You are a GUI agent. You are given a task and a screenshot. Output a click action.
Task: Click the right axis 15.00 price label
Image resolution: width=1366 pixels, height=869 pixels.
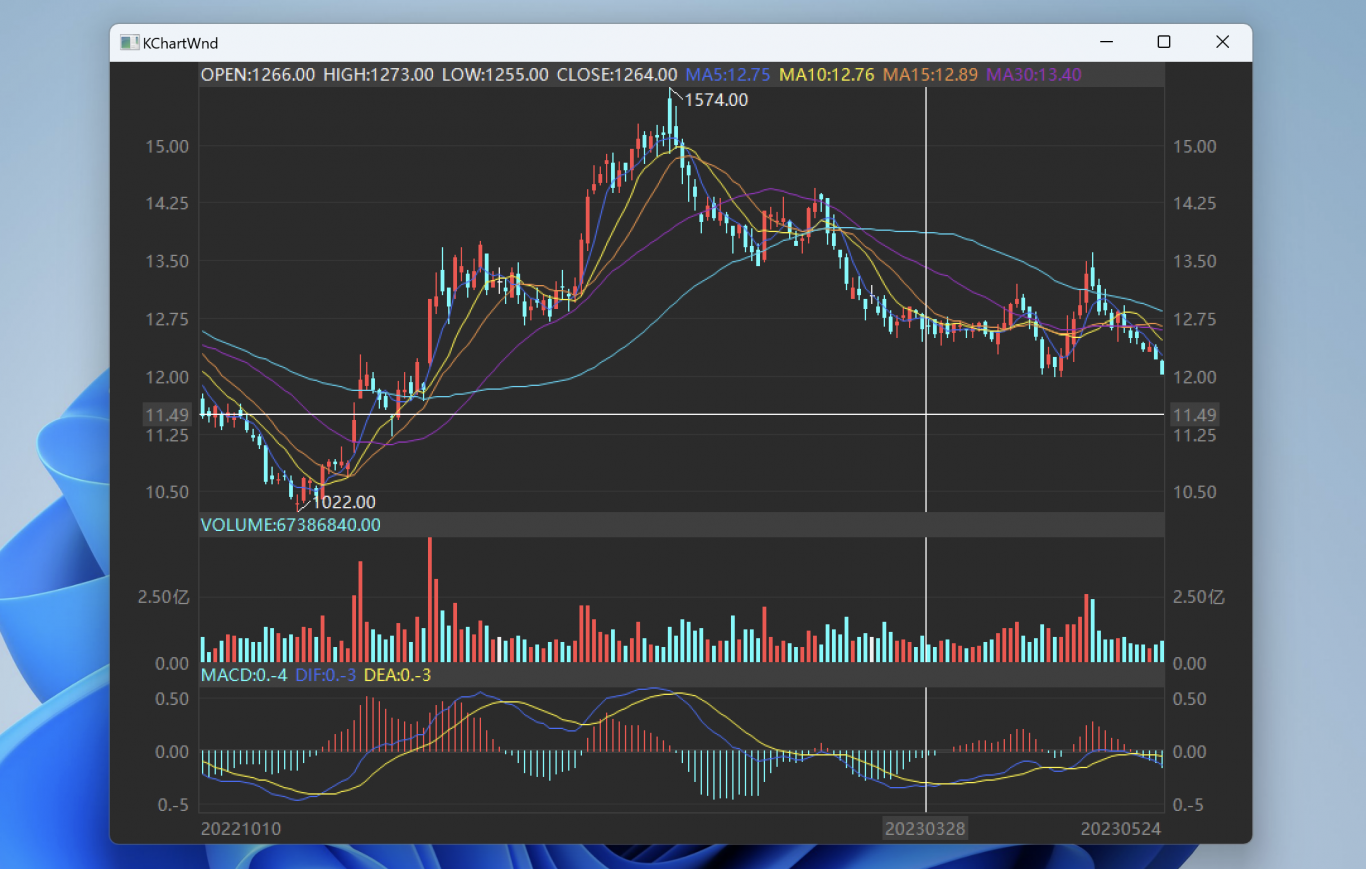pos(1195,146)
